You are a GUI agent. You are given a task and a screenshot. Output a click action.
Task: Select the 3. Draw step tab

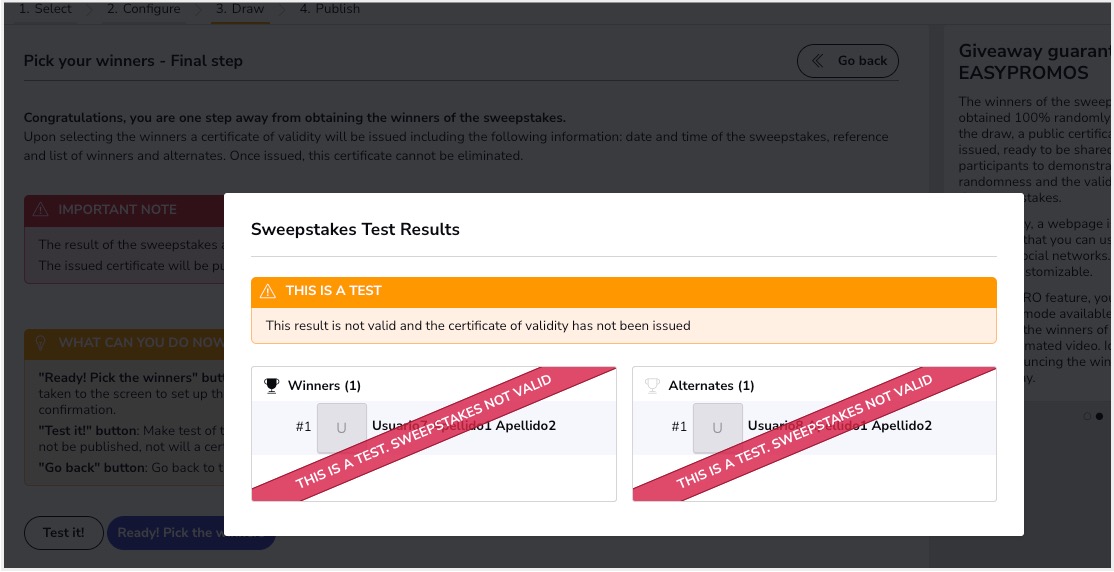tap(240, 10)
